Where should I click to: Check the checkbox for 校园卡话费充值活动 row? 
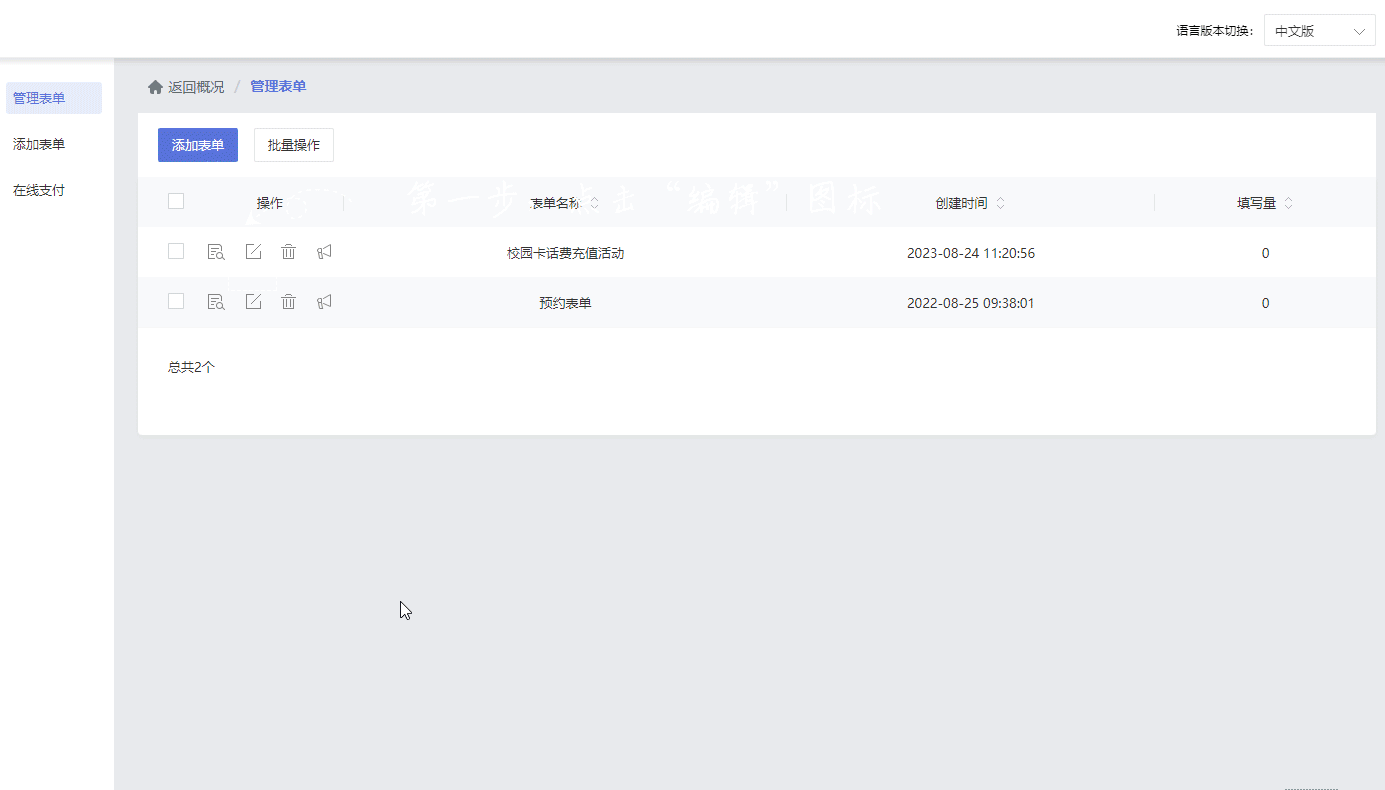point(176,252)
